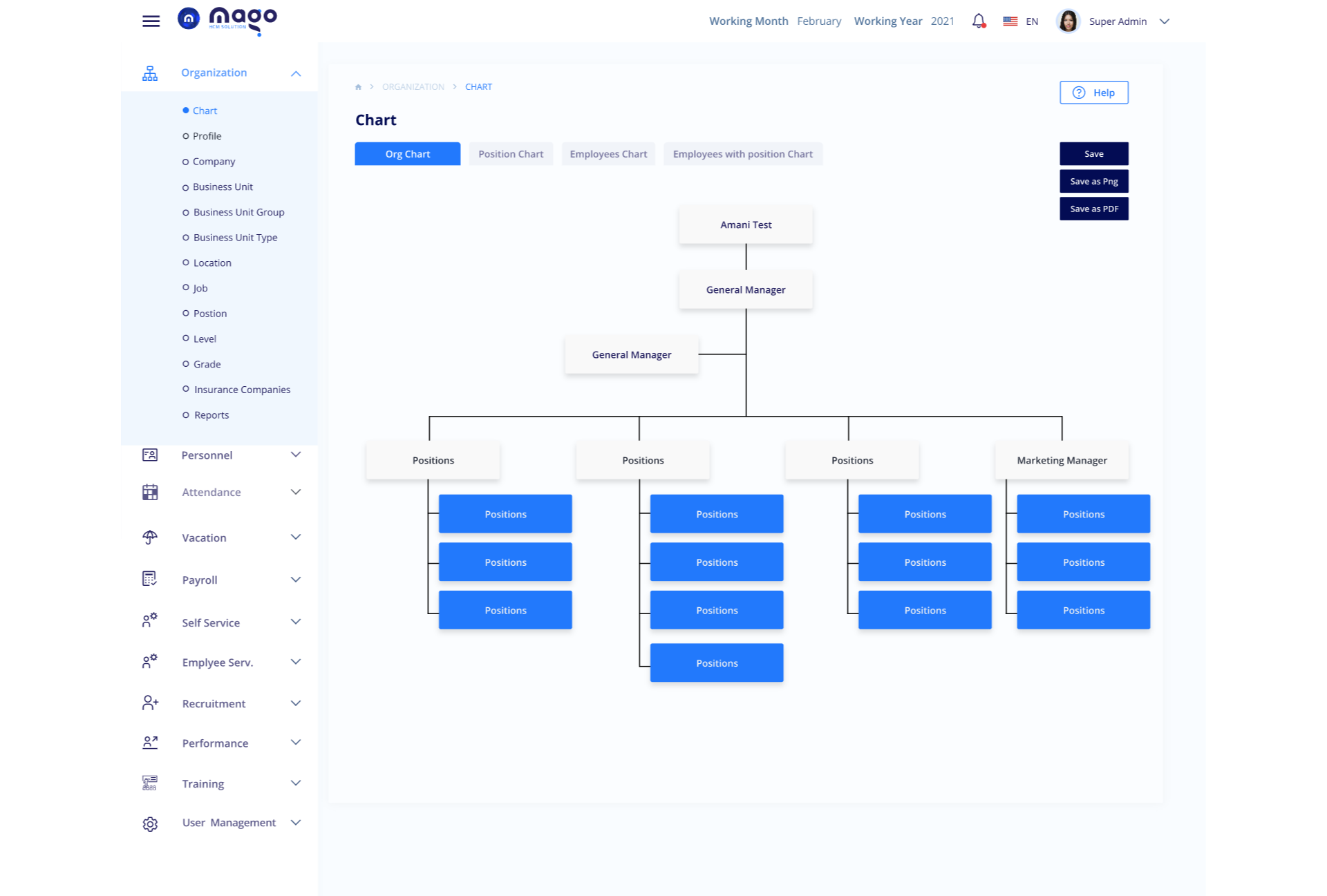Select the Business Unit radio option
This screenshot has height=896, width=1327.
coord(185,187)
